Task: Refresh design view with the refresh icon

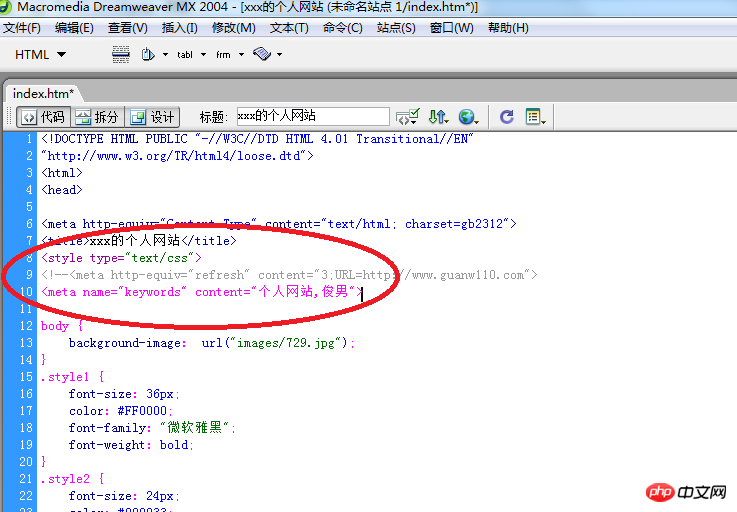Action: (x=506, y=117)
